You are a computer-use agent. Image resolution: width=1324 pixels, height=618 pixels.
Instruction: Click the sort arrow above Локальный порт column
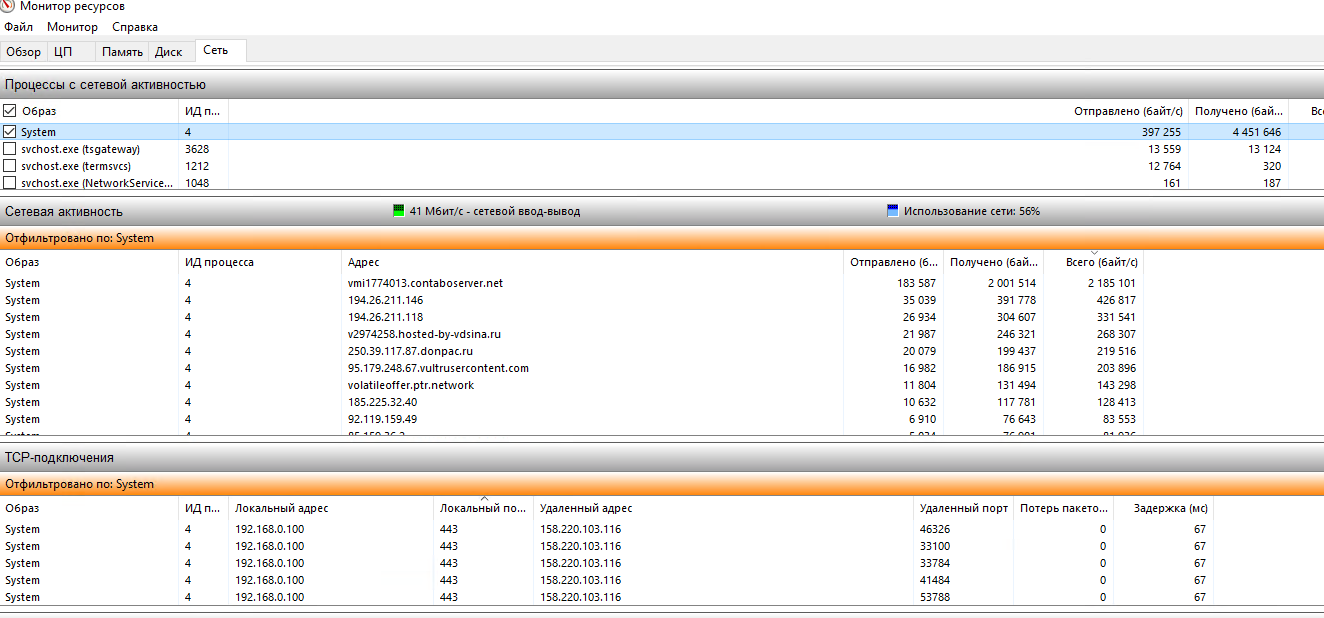click(484, 498)
